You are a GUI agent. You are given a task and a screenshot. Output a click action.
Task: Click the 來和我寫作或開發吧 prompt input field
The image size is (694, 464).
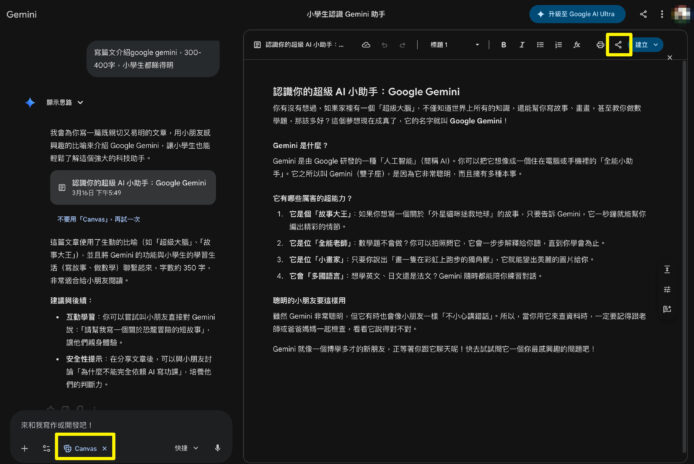click(120, 425)
